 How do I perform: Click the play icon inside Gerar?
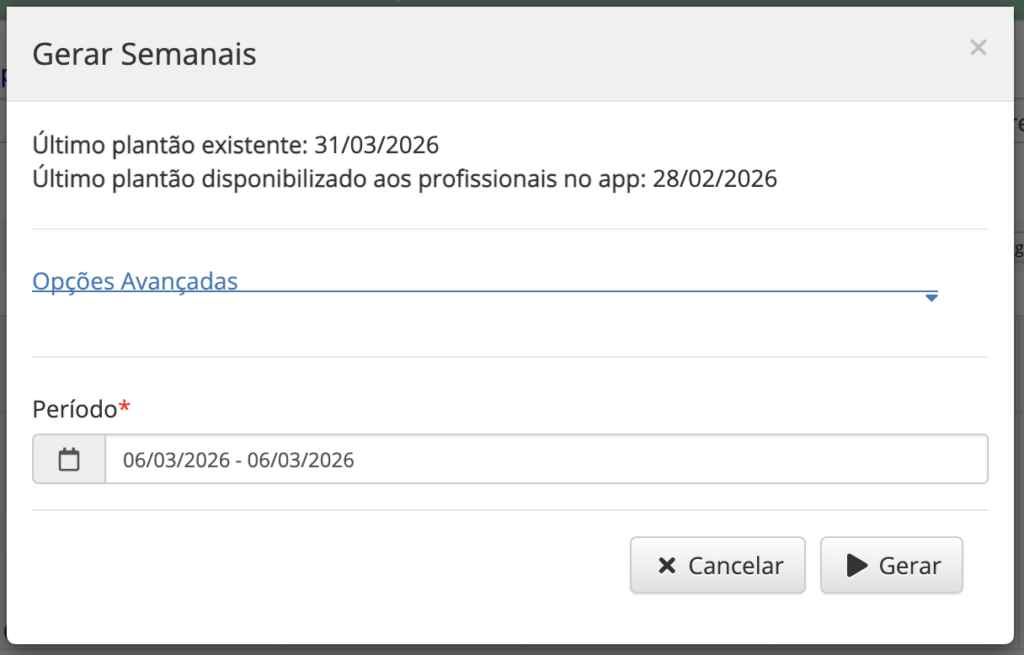pos(856,566)
